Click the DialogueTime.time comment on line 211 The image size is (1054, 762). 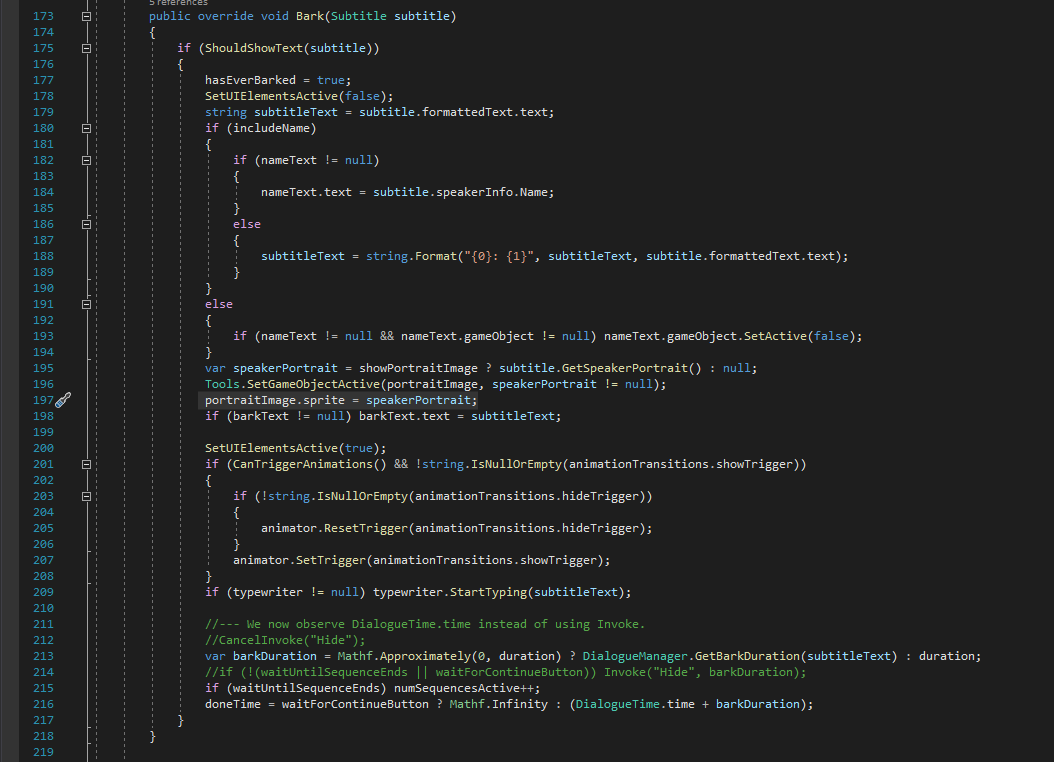(425, 624)
